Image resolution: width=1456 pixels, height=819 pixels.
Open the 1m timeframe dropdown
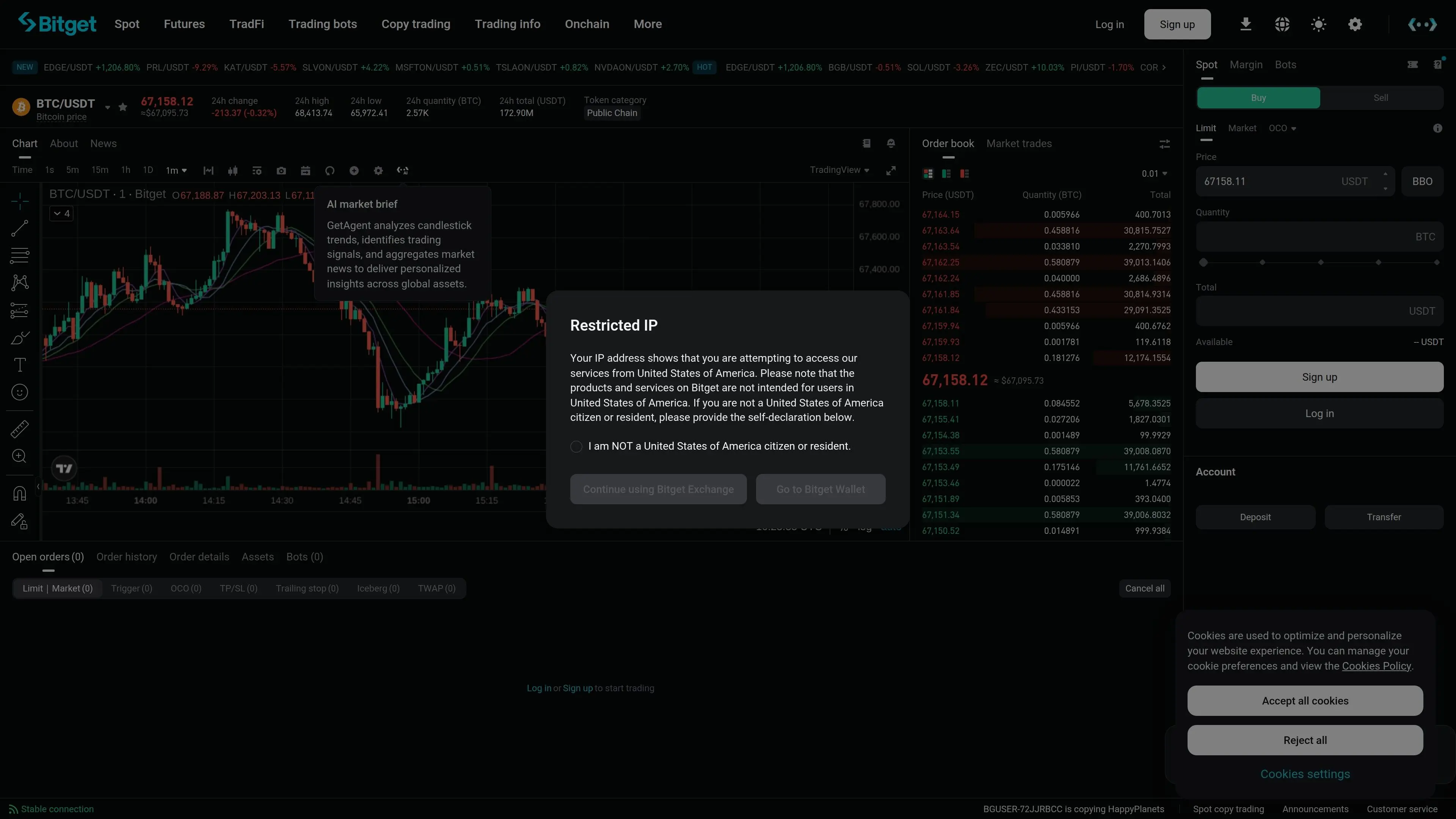(176, 170)
